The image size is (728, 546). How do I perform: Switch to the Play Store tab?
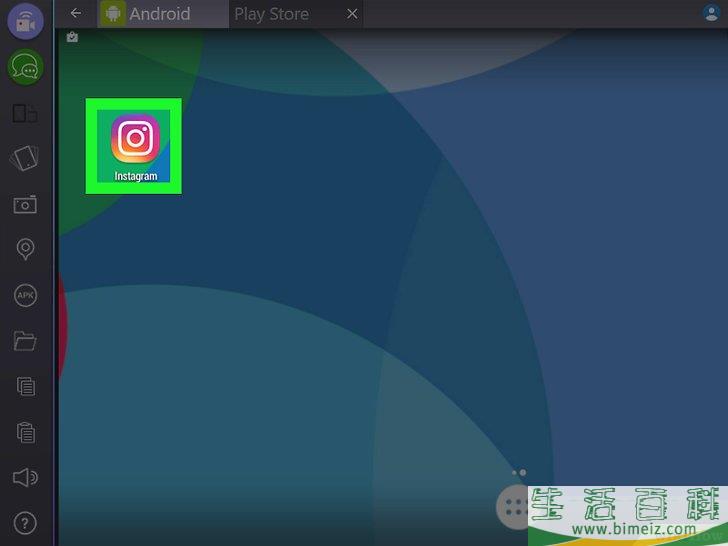296,14
